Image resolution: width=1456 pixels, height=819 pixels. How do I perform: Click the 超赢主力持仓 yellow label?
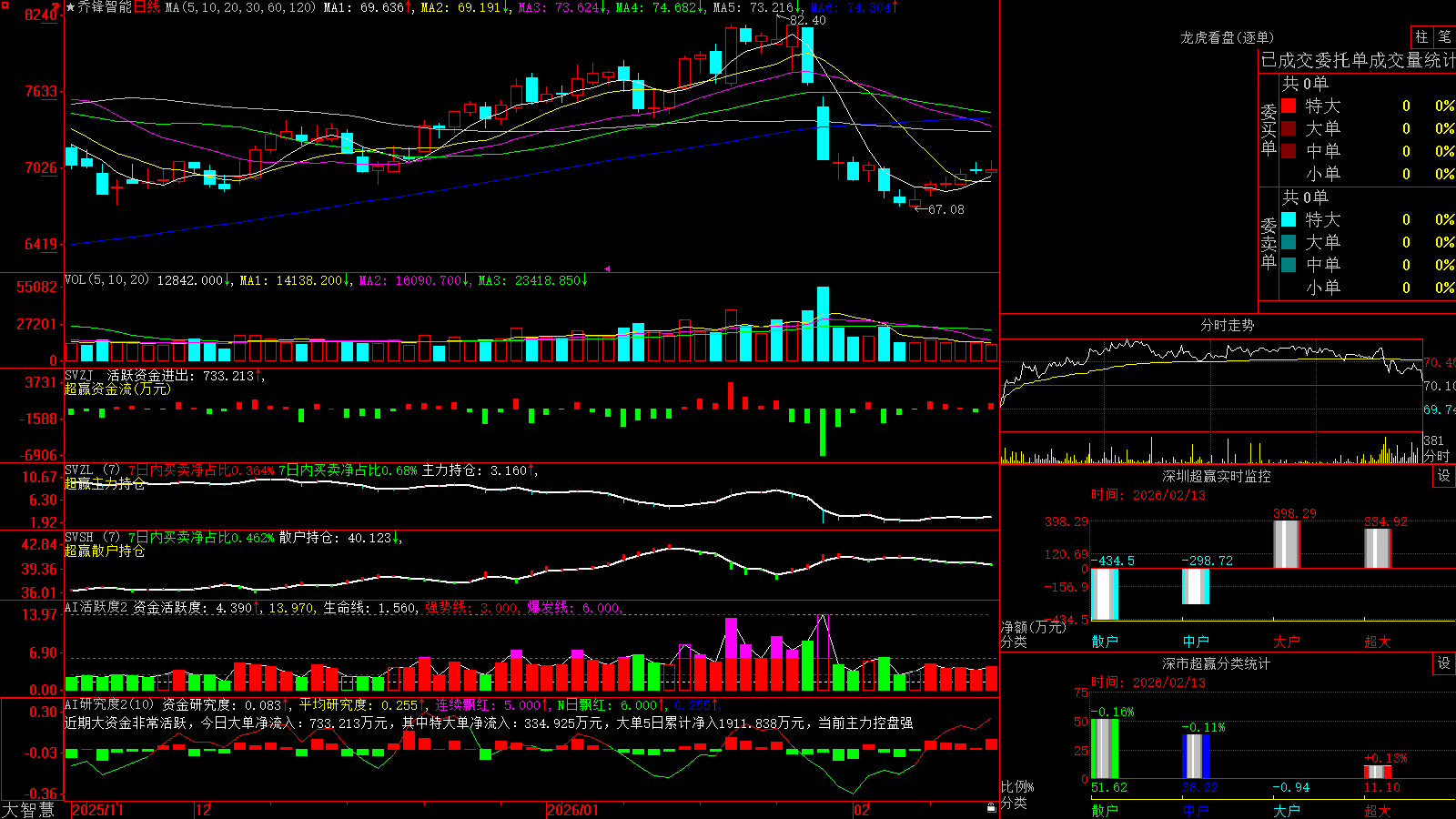(105, 483)
